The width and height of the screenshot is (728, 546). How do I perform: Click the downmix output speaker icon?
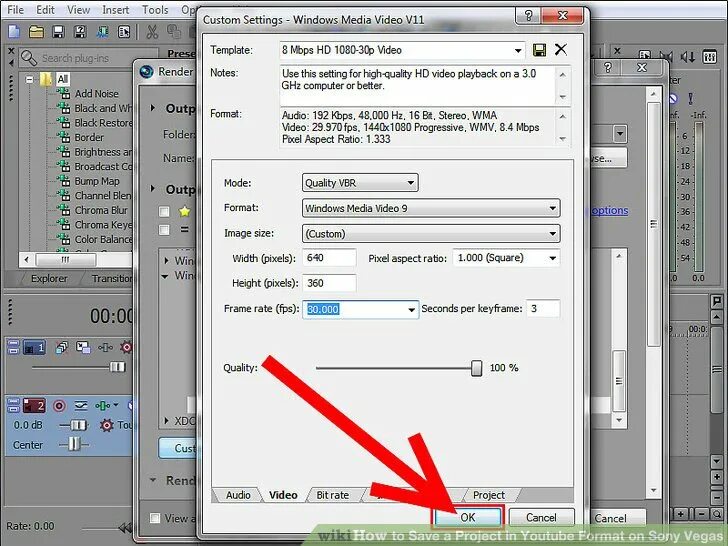point(665,57)
